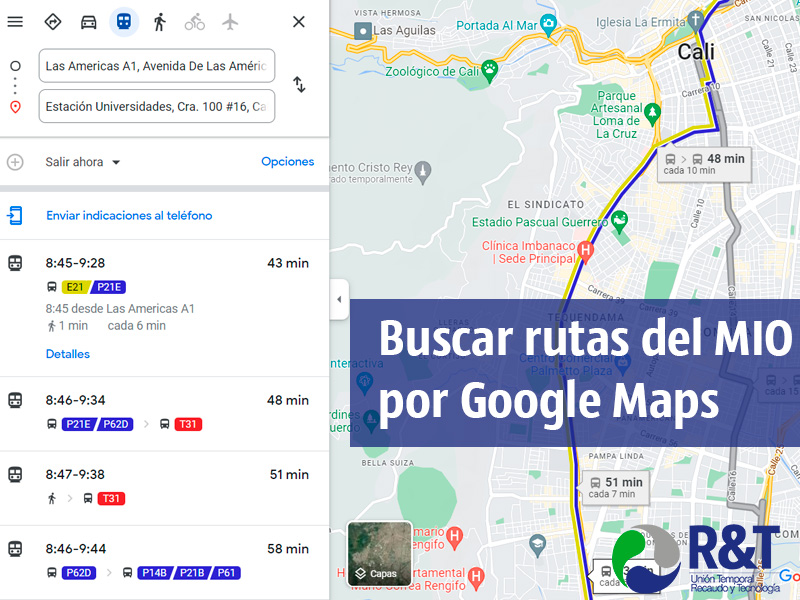Click the 58 min duration text
The width and height of the screenshot is (800, 600).
(x=288, y=549)
